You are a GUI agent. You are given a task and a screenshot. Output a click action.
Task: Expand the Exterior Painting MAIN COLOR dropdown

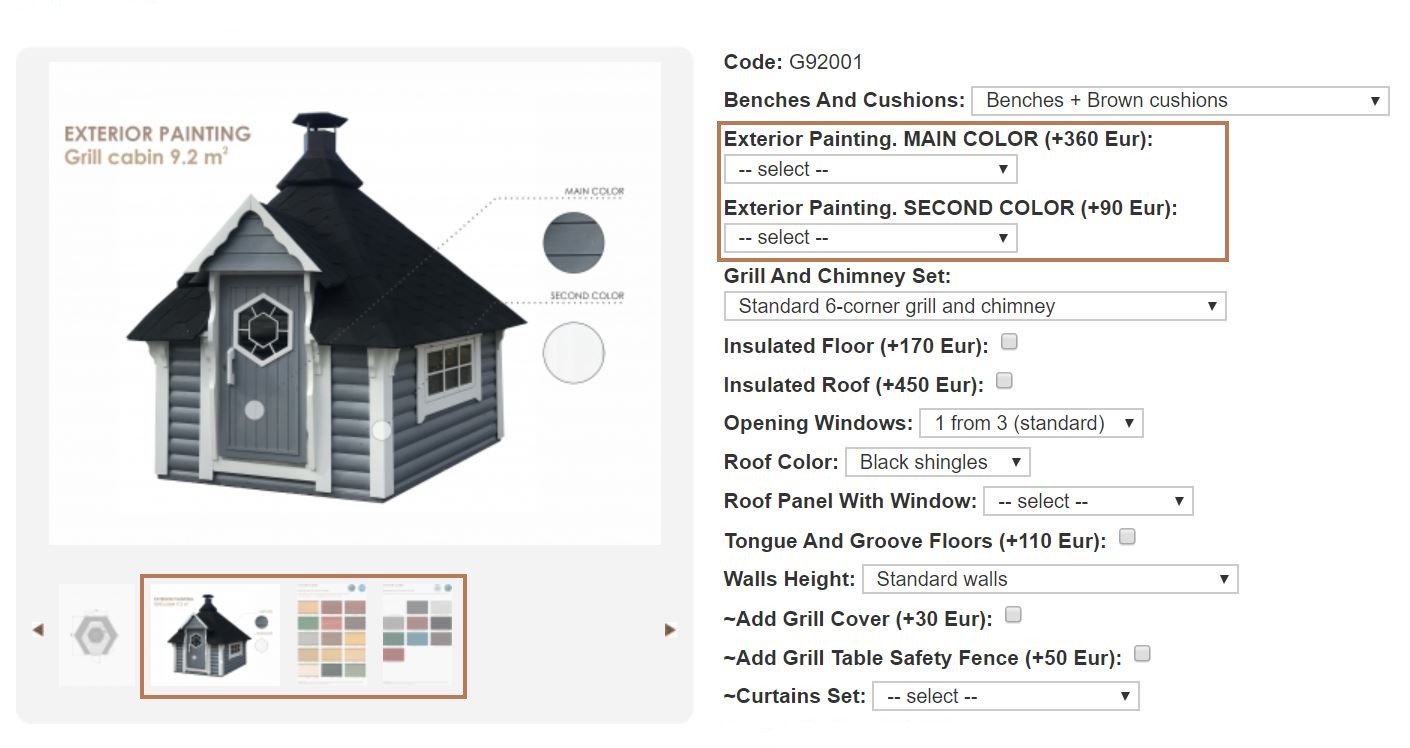click(870, 169)
